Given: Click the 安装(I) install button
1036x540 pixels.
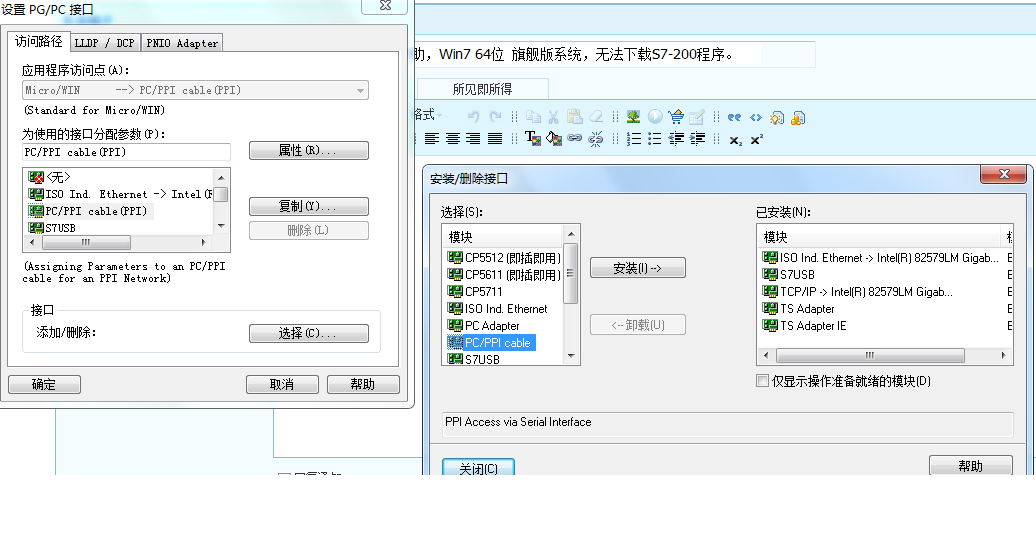Looking at the screenshot, I should 637,268.
